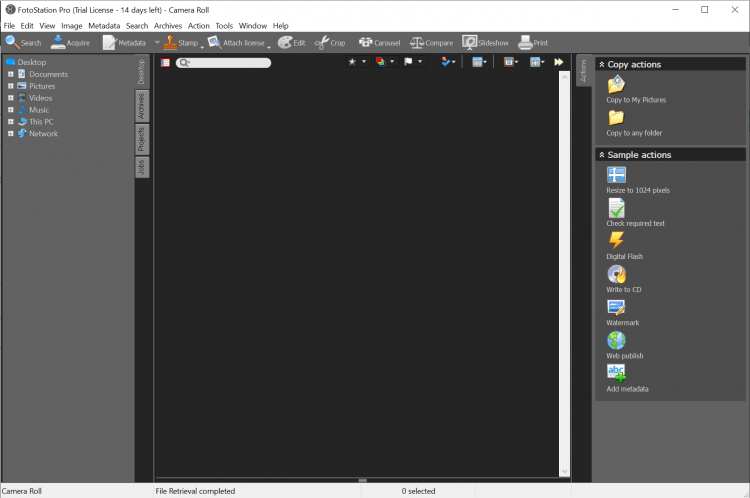This screenshot has height=498, width=750.
Task: Click the Copy to any folder action
Action: coord(634,123)
